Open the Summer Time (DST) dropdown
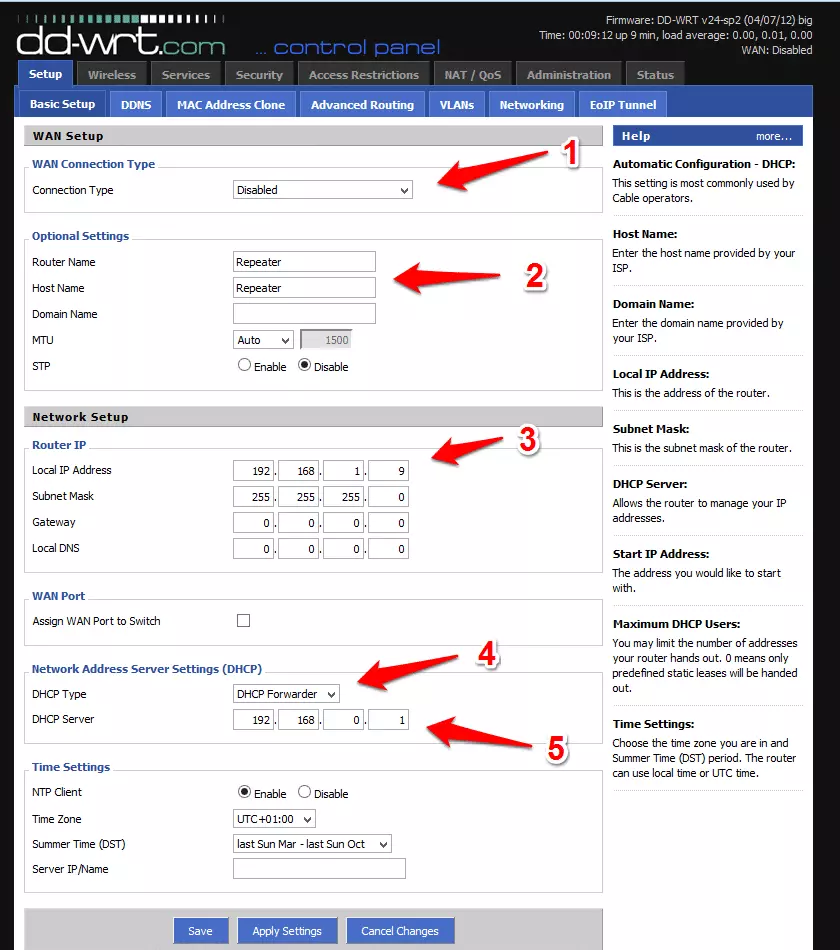 (x=311, y=844)
